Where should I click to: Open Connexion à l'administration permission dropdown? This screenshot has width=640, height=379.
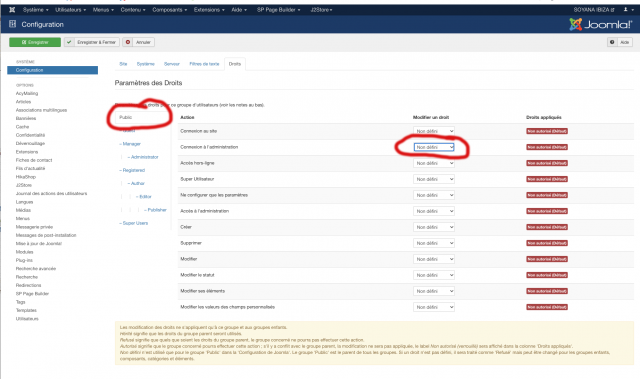point(434,147)
